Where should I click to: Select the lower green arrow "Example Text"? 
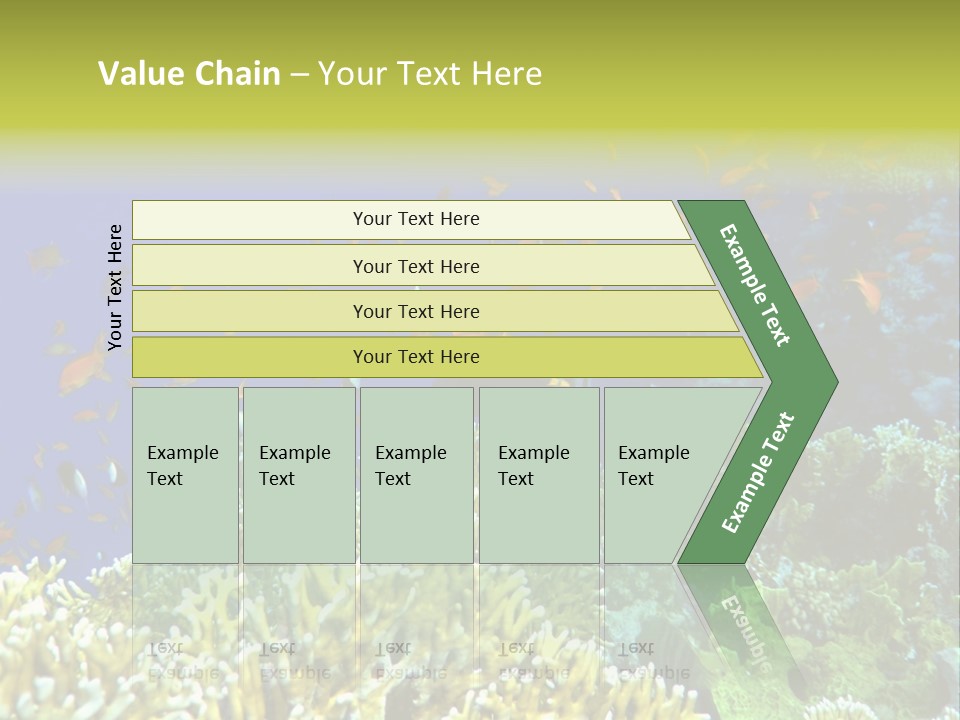click(x=757, y=473)
